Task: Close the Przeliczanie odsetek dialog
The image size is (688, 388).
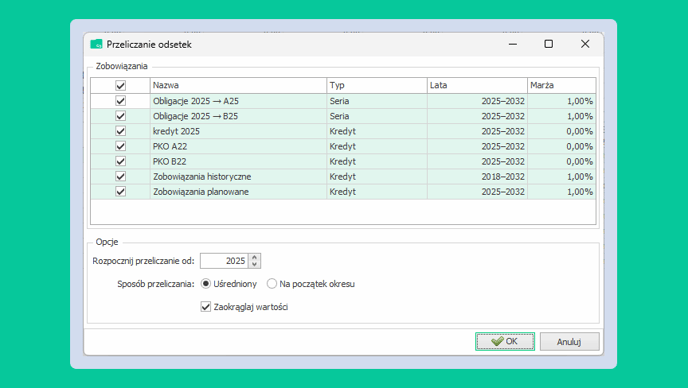Action: tap(585, 44)
